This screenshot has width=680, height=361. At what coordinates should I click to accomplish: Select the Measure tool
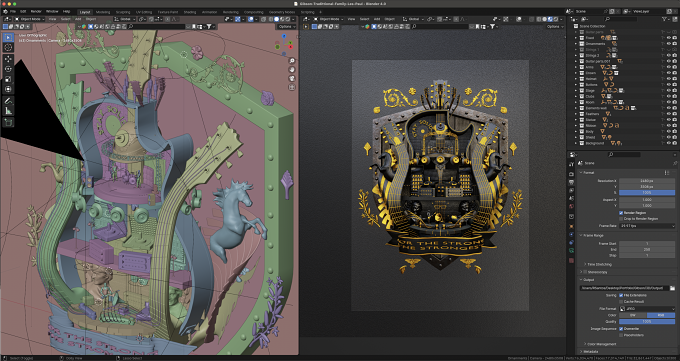tap(8, 111)
